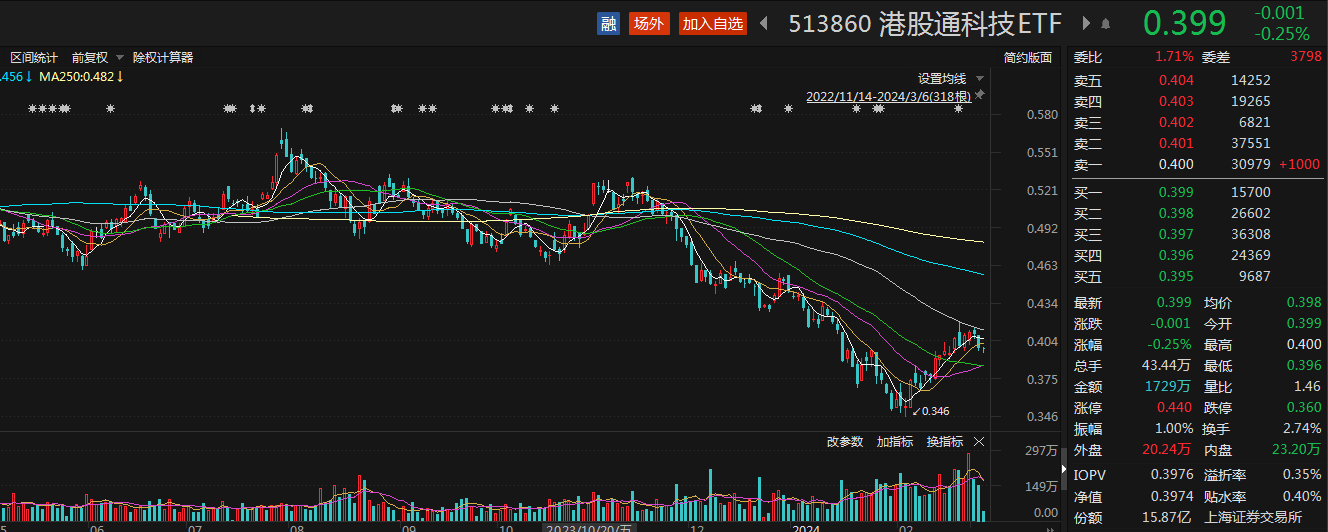Pin the date range with pushpin icon
Screen dimensions: 1328x532
point(980,95)
